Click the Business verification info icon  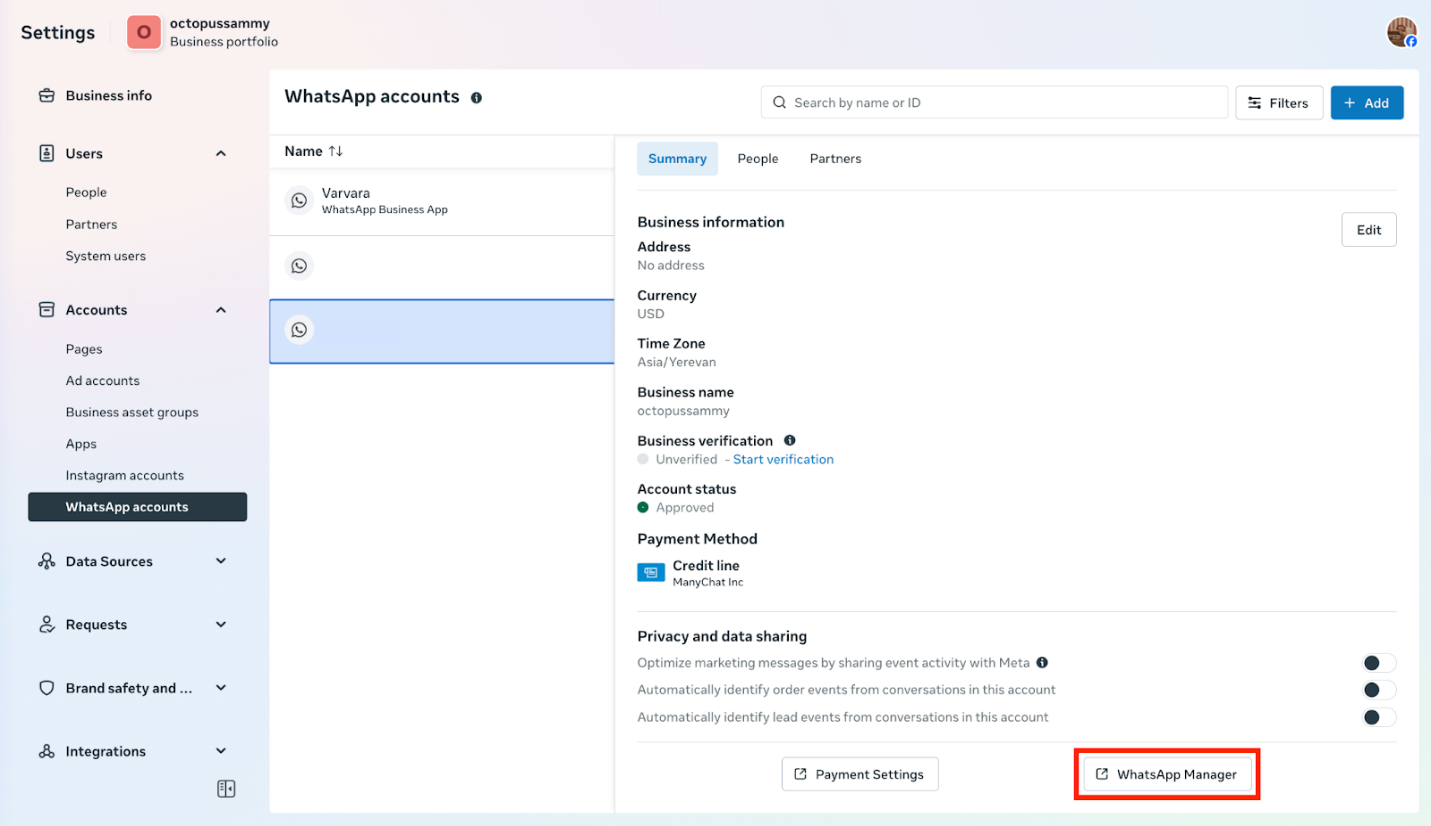(x=789, y=440)
